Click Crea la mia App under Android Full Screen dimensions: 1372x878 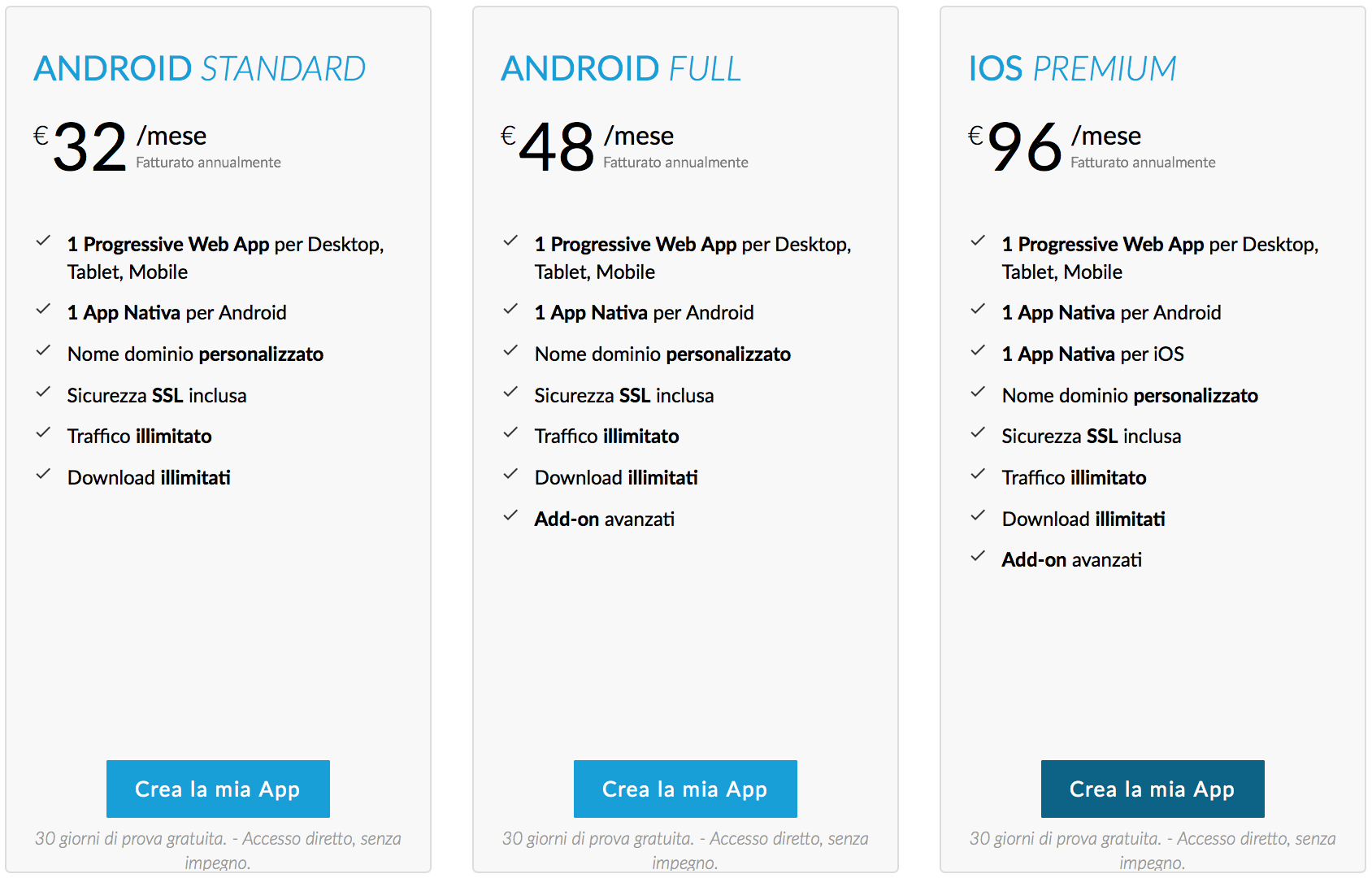click(685, 789)
